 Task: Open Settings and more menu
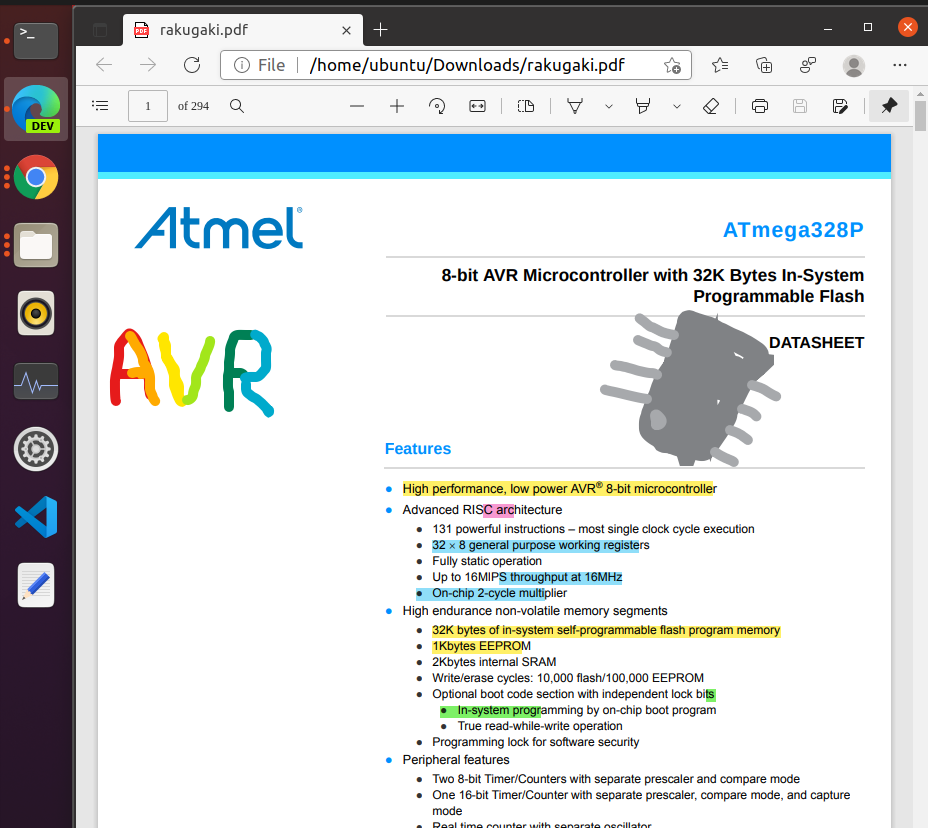pos(900,65)
